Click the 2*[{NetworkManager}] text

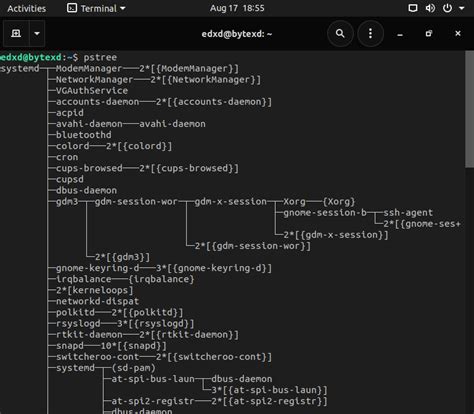click(206, 80)
